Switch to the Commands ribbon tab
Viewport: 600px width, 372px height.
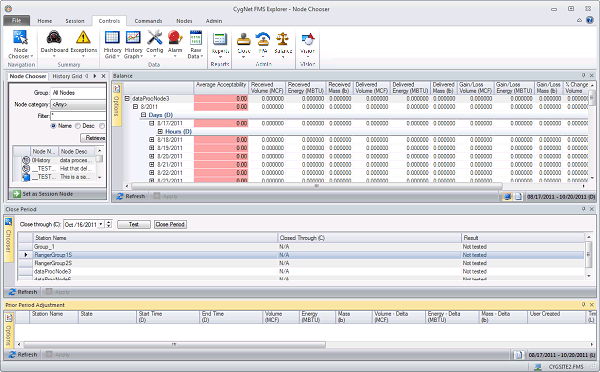pyautogui.click(x=148, y=21)
